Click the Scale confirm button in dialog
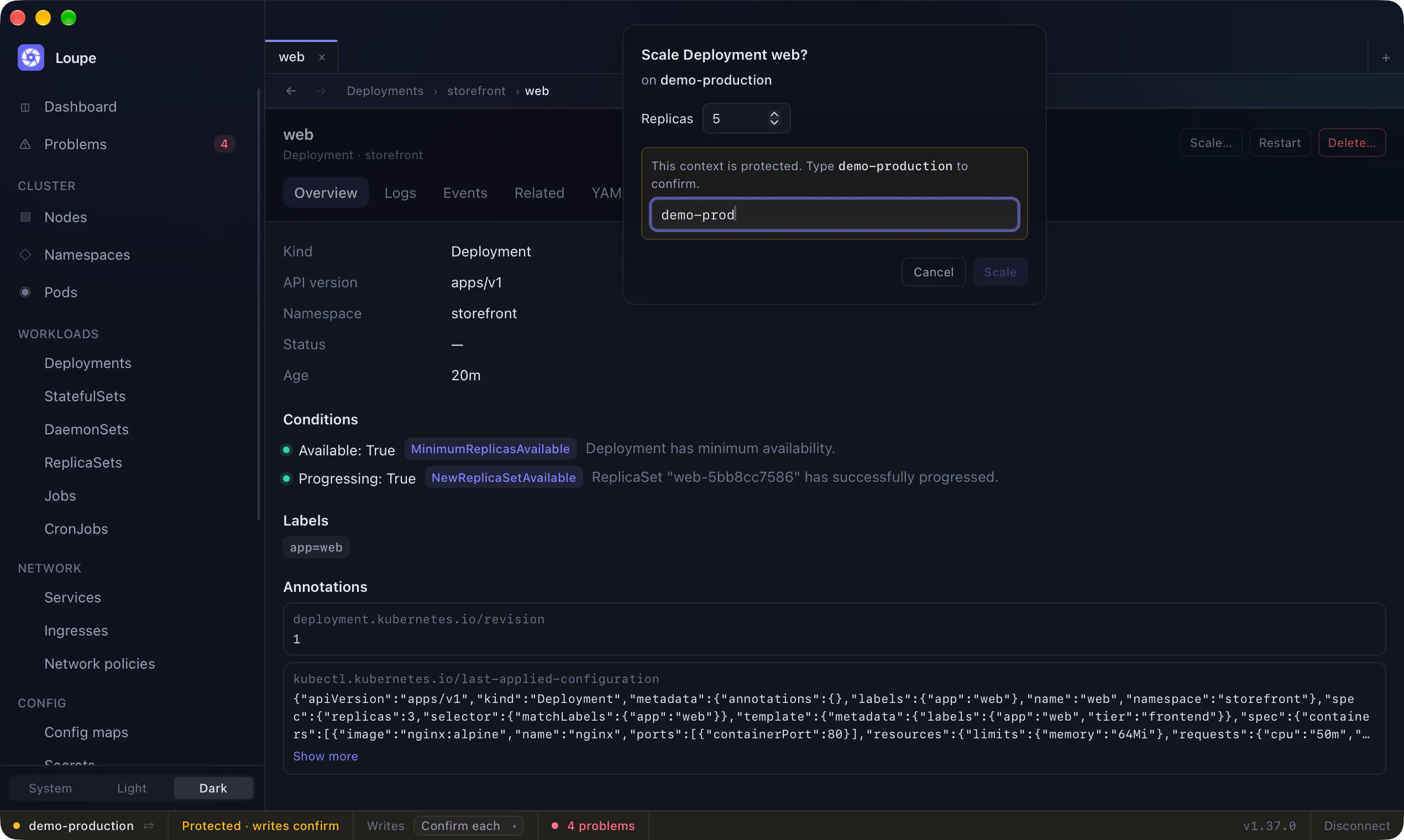 point(1000,272)
